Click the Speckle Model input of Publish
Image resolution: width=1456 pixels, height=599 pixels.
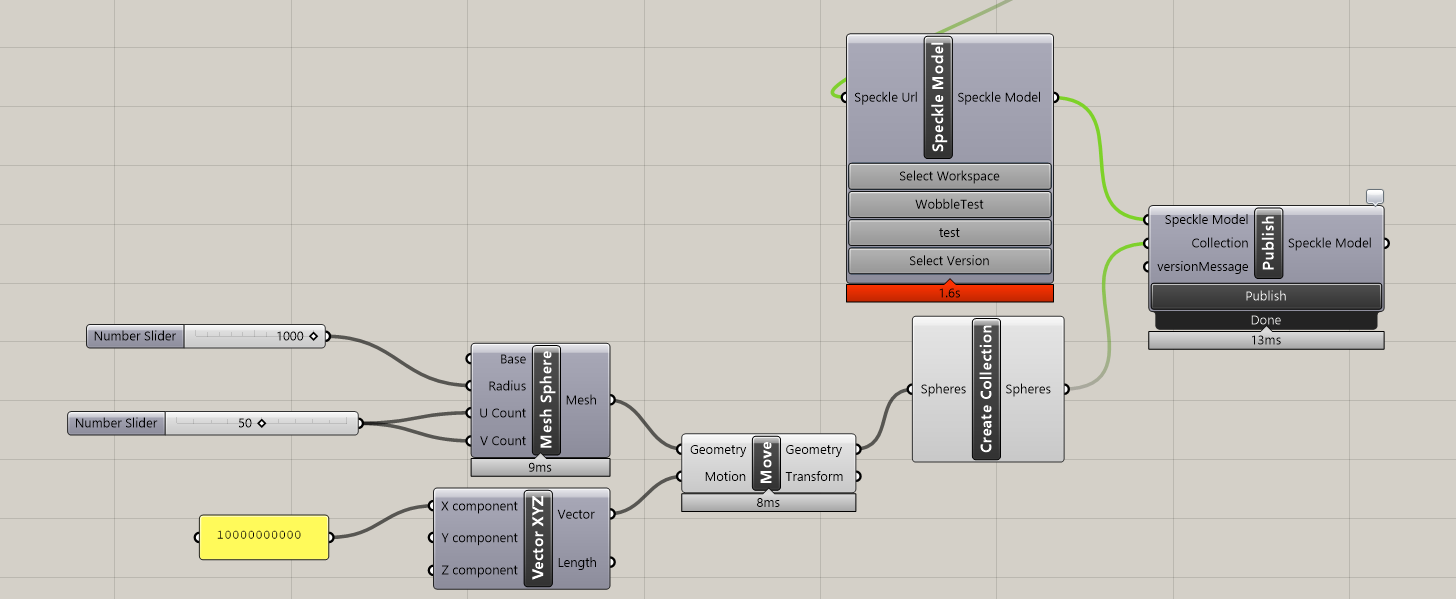pos(1206,219)
